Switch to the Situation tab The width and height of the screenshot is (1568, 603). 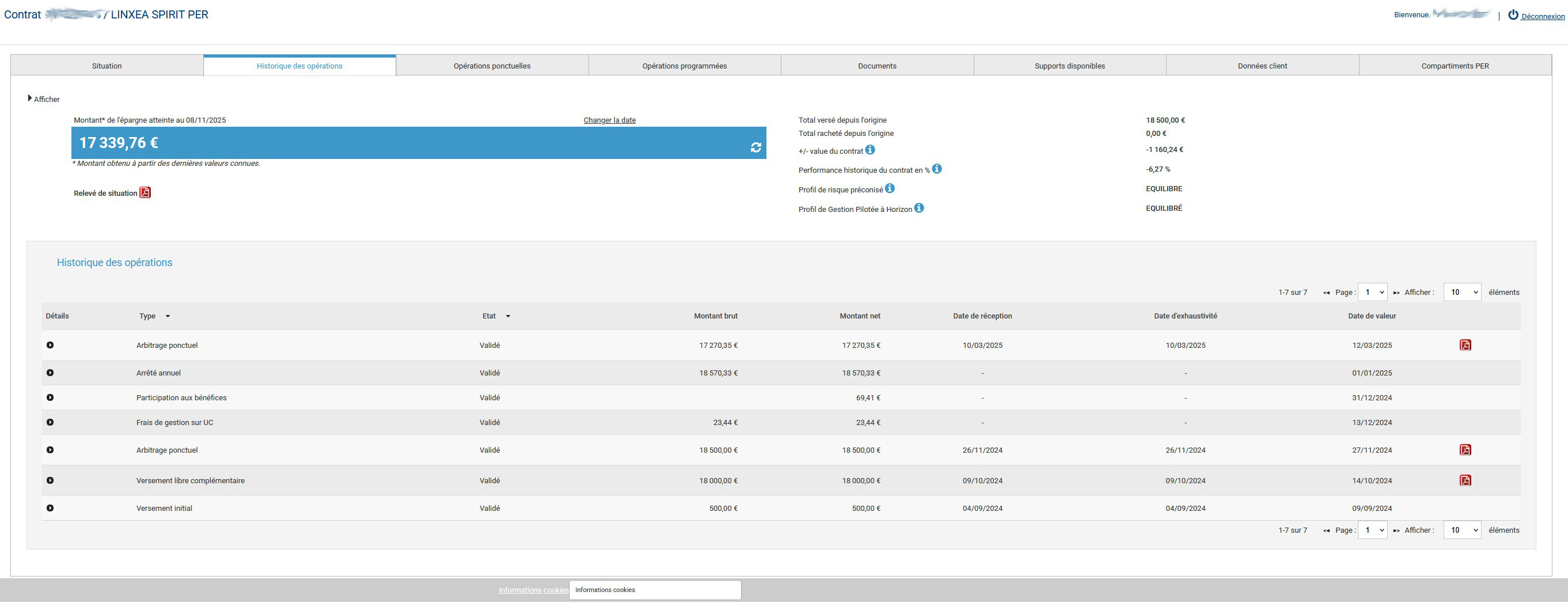107,66
